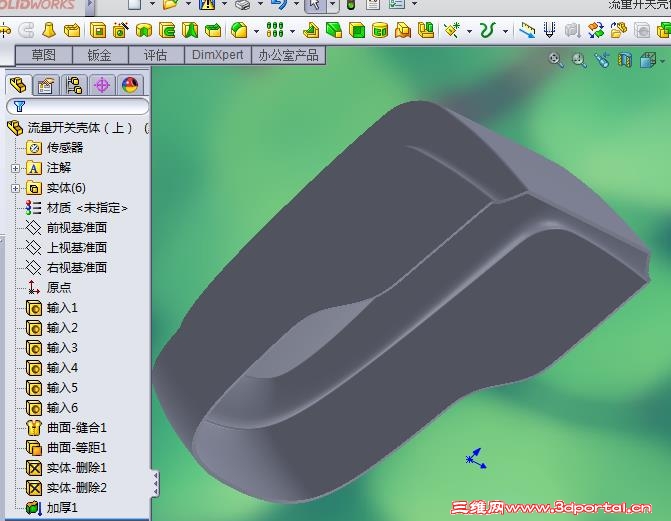The width and height of the screenshot is (671, 521).
Task: Select the Lofted Cut tool
Action: (190, 30)
